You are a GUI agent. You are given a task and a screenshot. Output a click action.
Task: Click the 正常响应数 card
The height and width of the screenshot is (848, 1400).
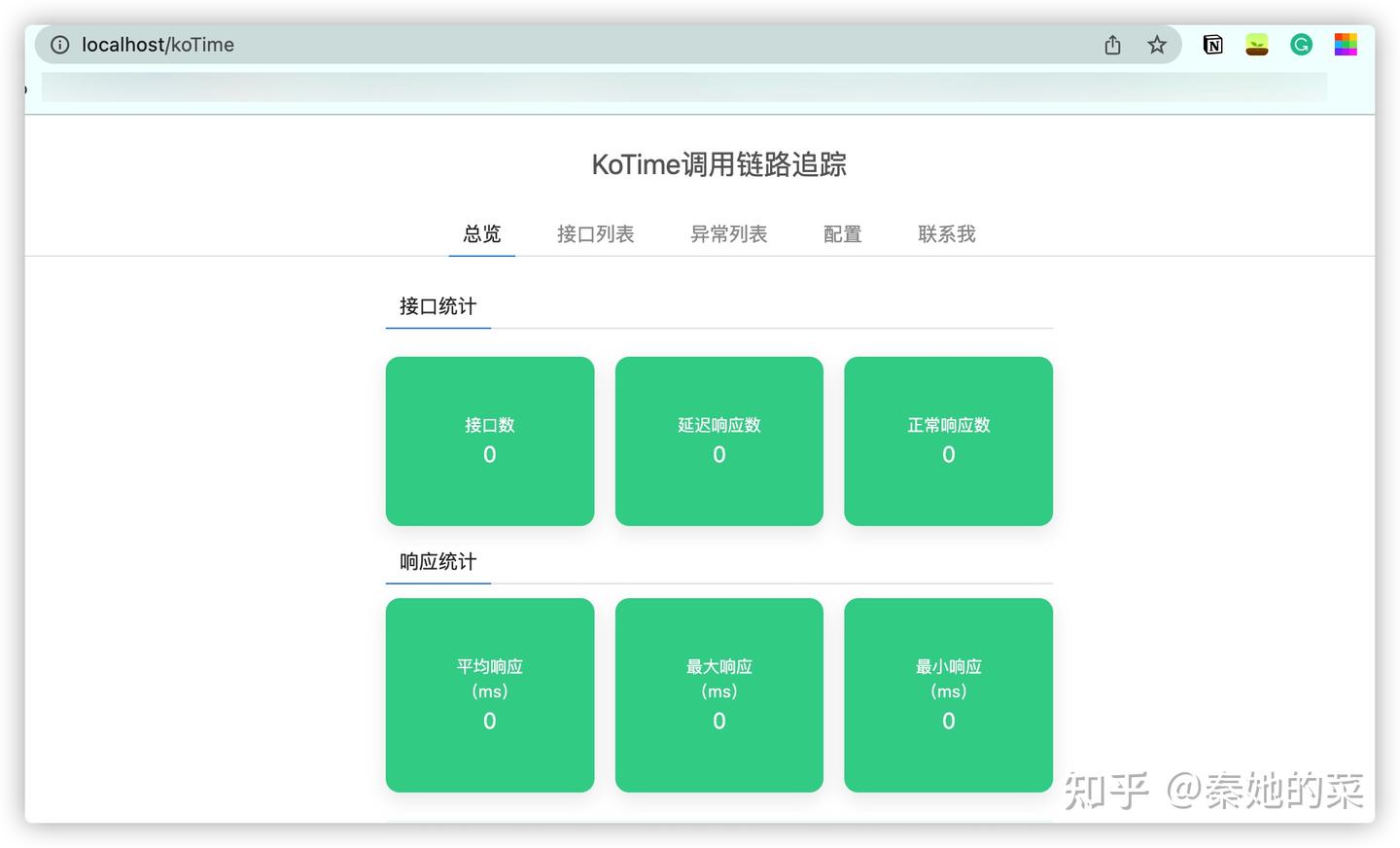pos(948,441)
